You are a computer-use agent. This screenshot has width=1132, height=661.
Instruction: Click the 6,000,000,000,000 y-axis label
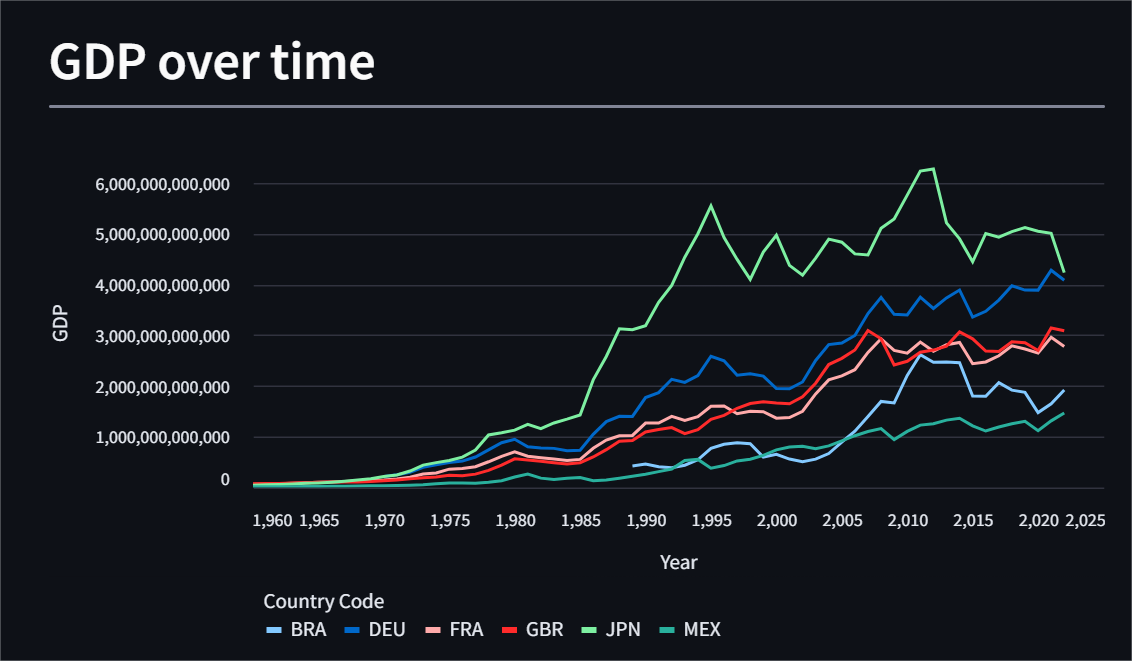pyautogui.click(x=162, y=184)
